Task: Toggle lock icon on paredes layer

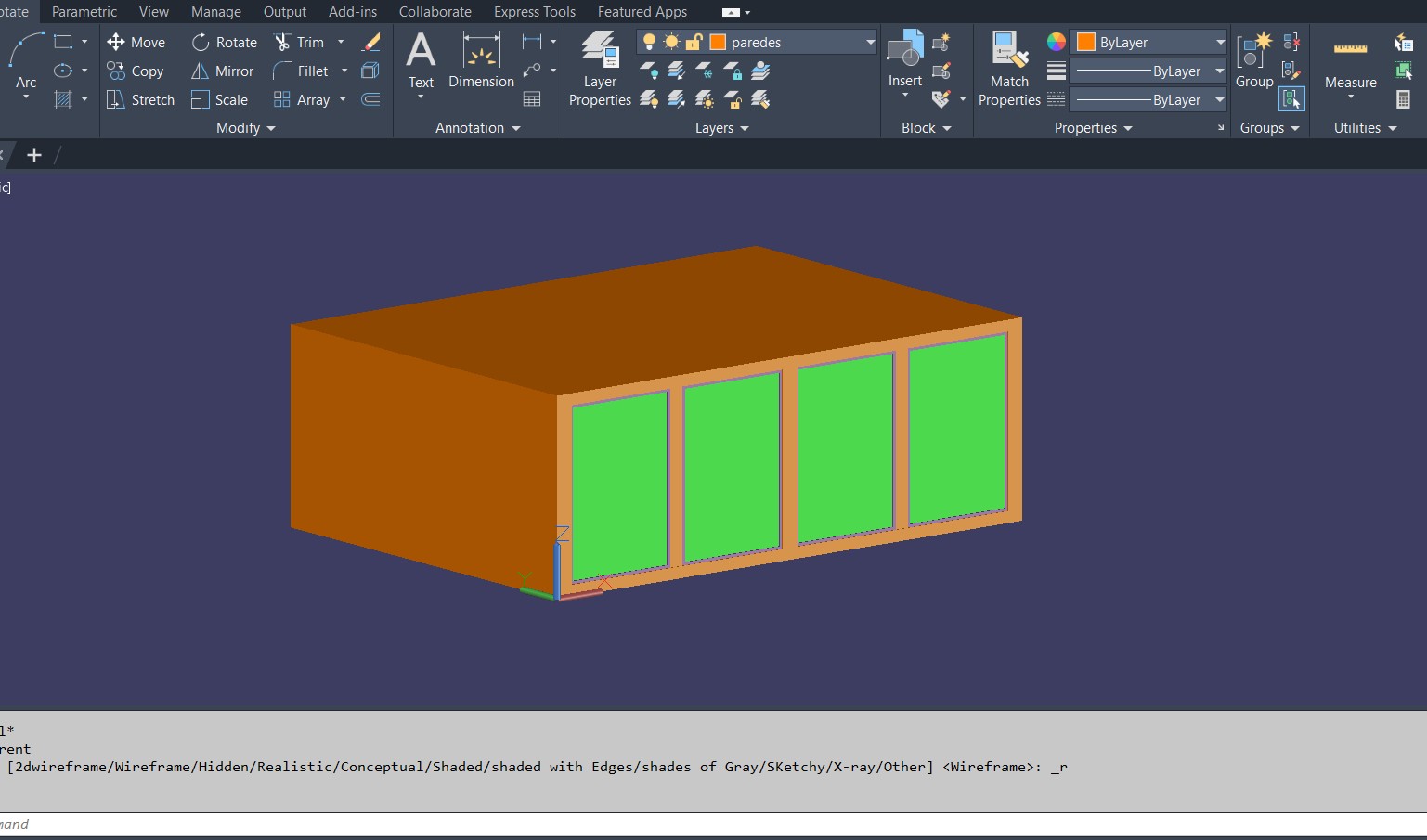Action: tap(694, 42)
